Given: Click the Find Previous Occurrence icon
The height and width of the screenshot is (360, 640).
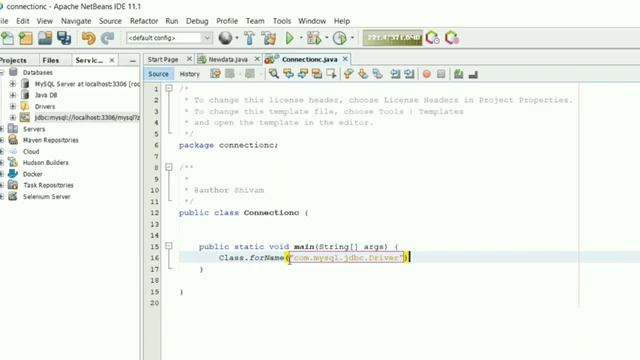Looking at the screenshot, I should [x=288, y=74].
